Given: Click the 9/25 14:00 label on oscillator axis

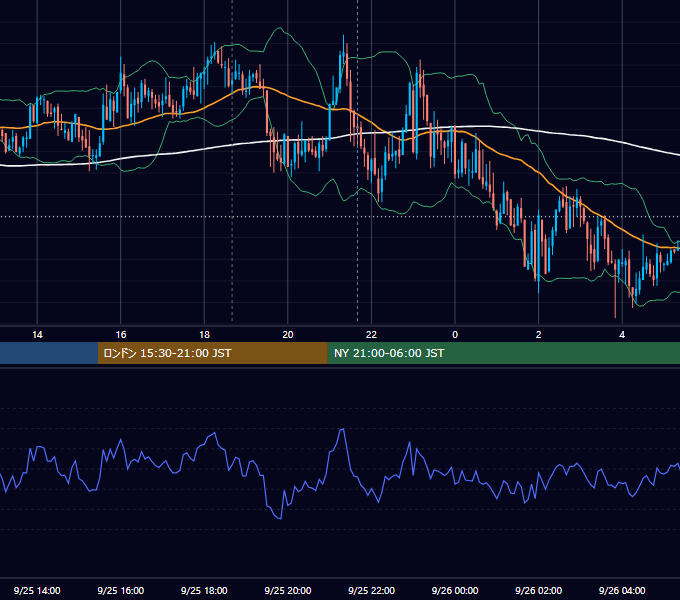Looking at the screenshot, I should [37, 590].
